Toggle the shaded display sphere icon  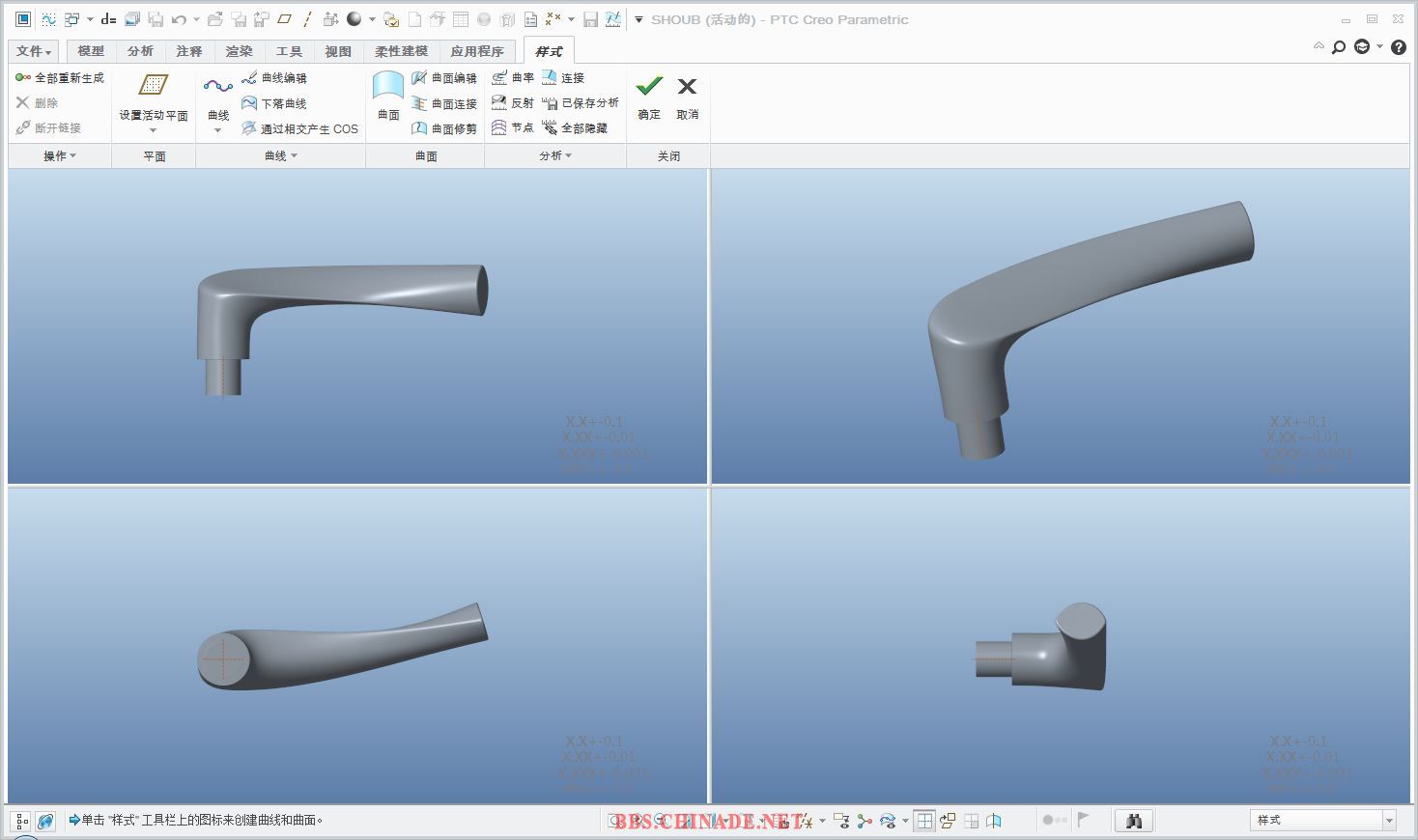(354, 19)
